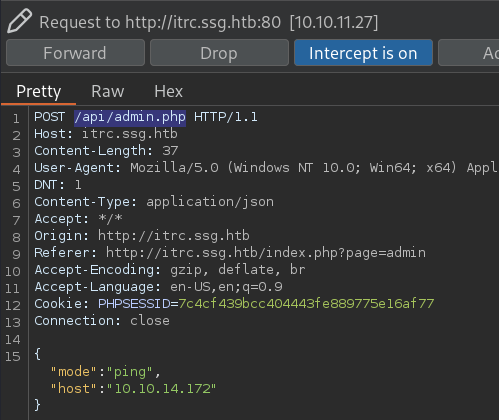Viewport: 499px width, 420px height.
Task: Click the Referer header URL
Action: (266, 253)
